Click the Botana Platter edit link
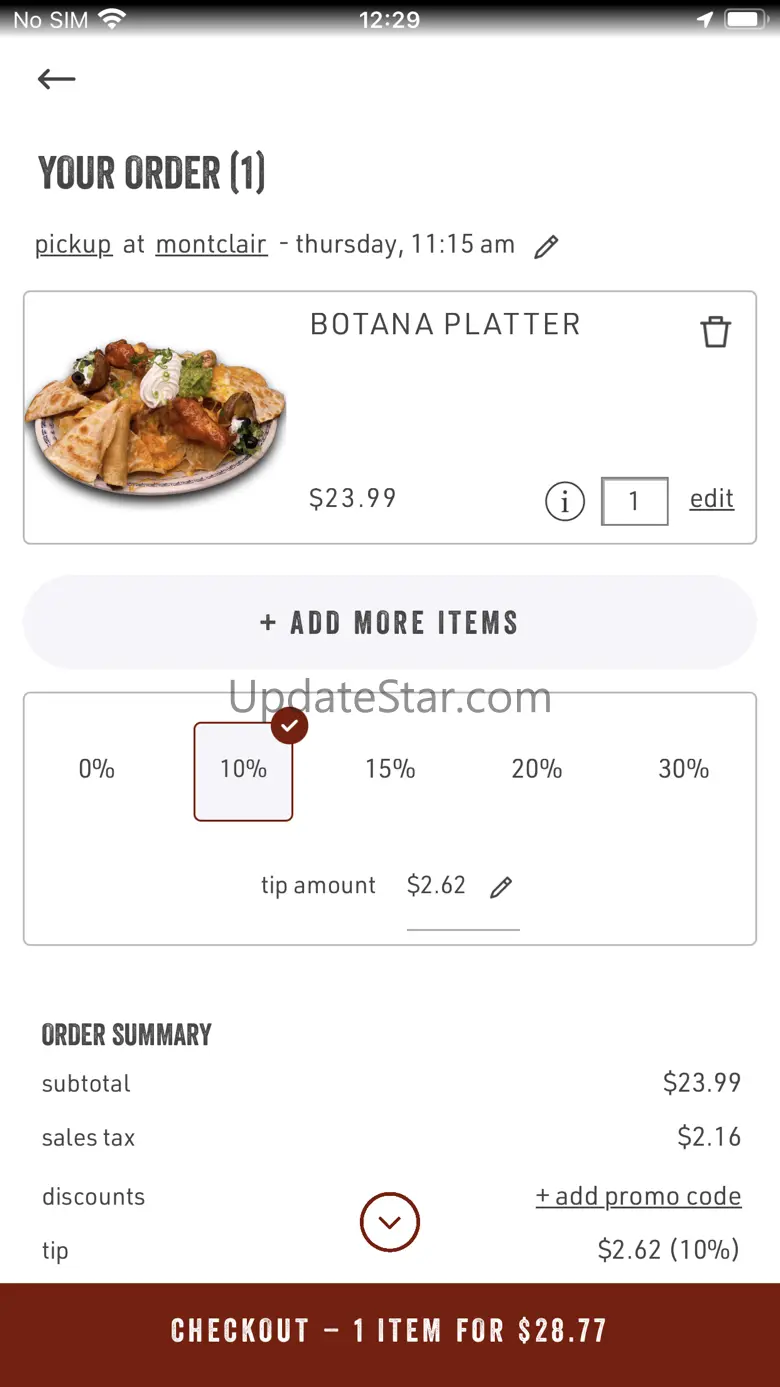Screen dimensions: 780x1387 (x=712, y=499)
